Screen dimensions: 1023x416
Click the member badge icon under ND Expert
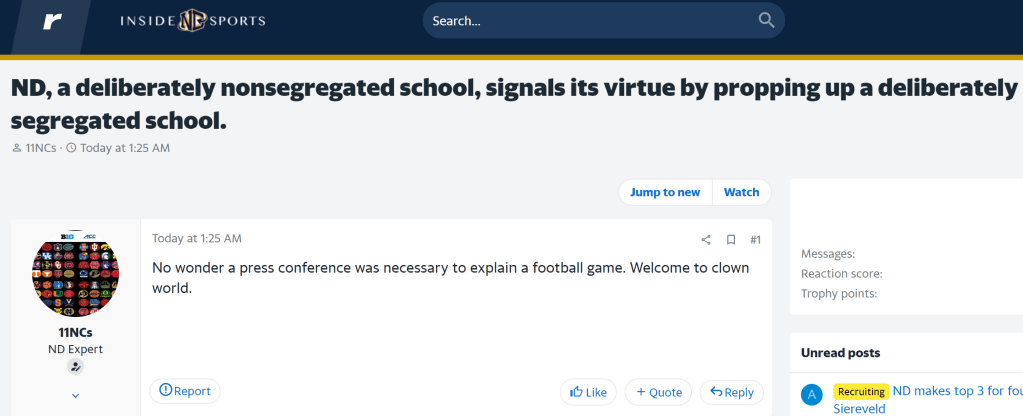[75, 367]
